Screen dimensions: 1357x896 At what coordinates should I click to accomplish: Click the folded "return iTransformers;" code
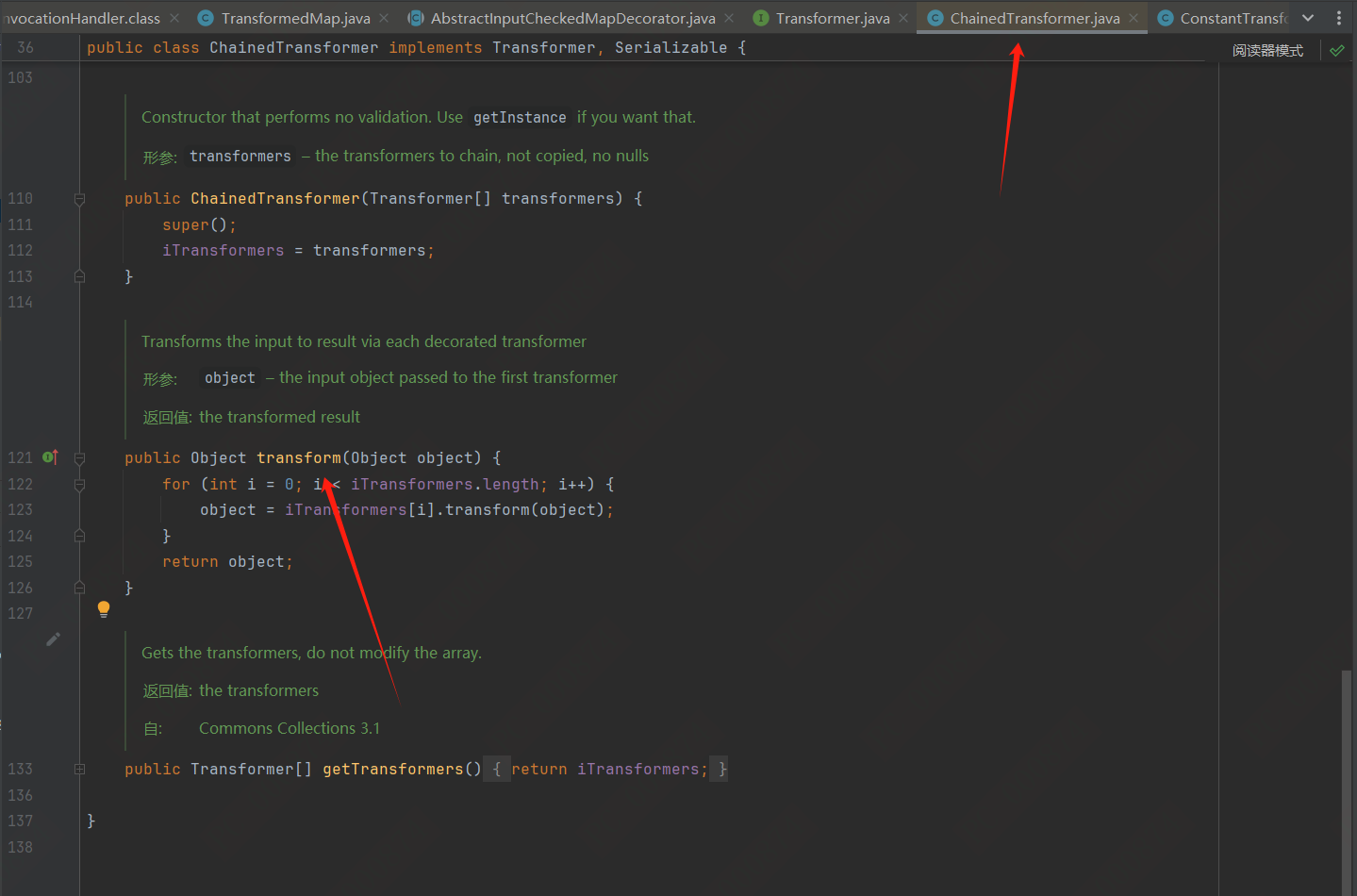point(610,769)
